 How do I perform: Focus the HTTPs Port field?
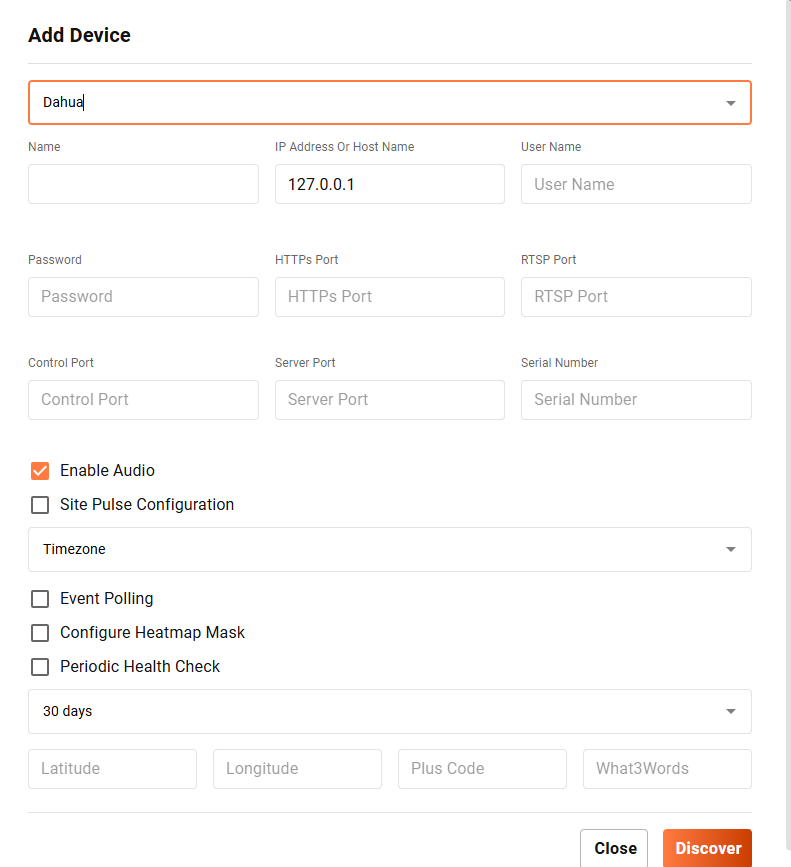click(389, 297)
